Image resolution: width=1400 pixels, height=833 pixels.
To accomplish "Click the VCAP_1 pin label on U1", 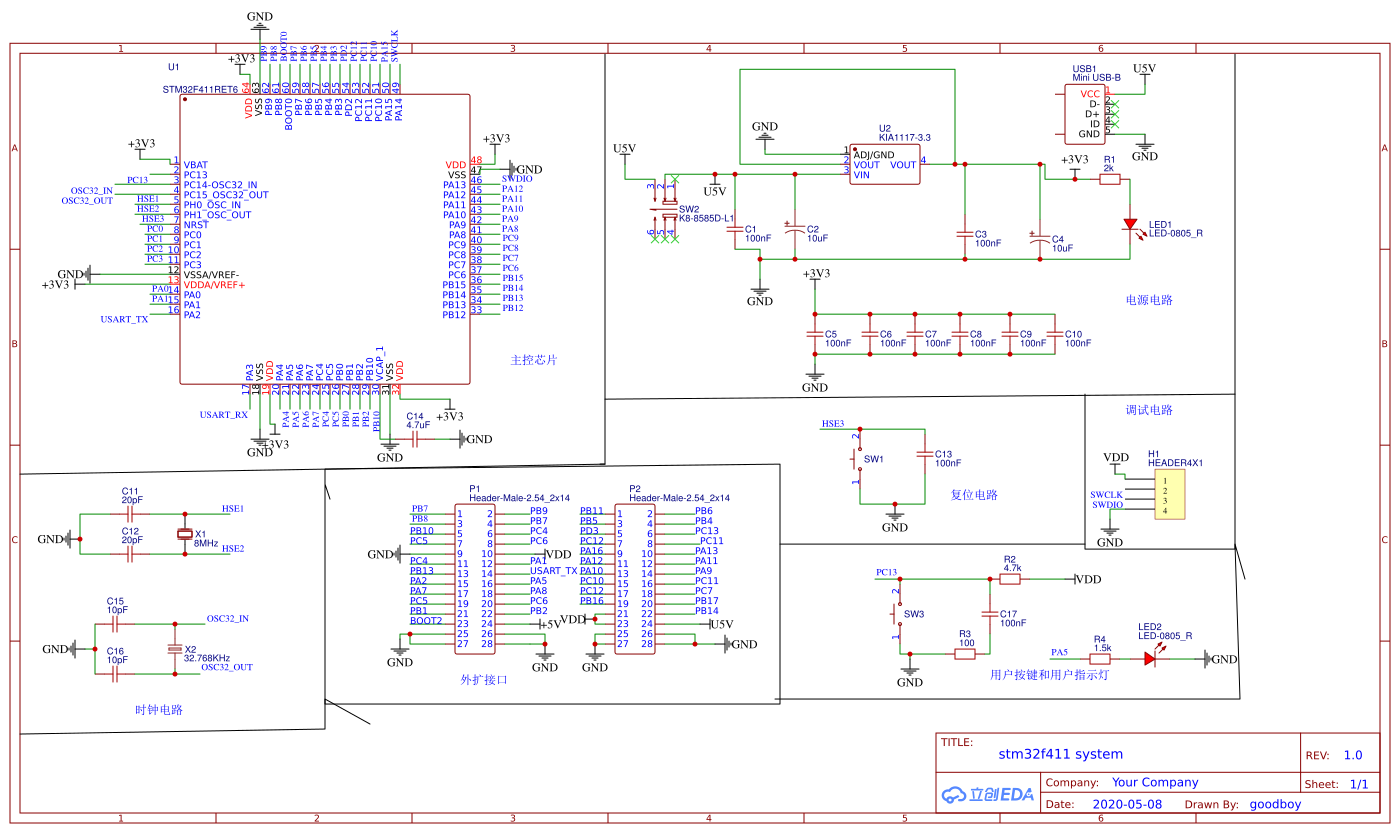I will [379, 361].
